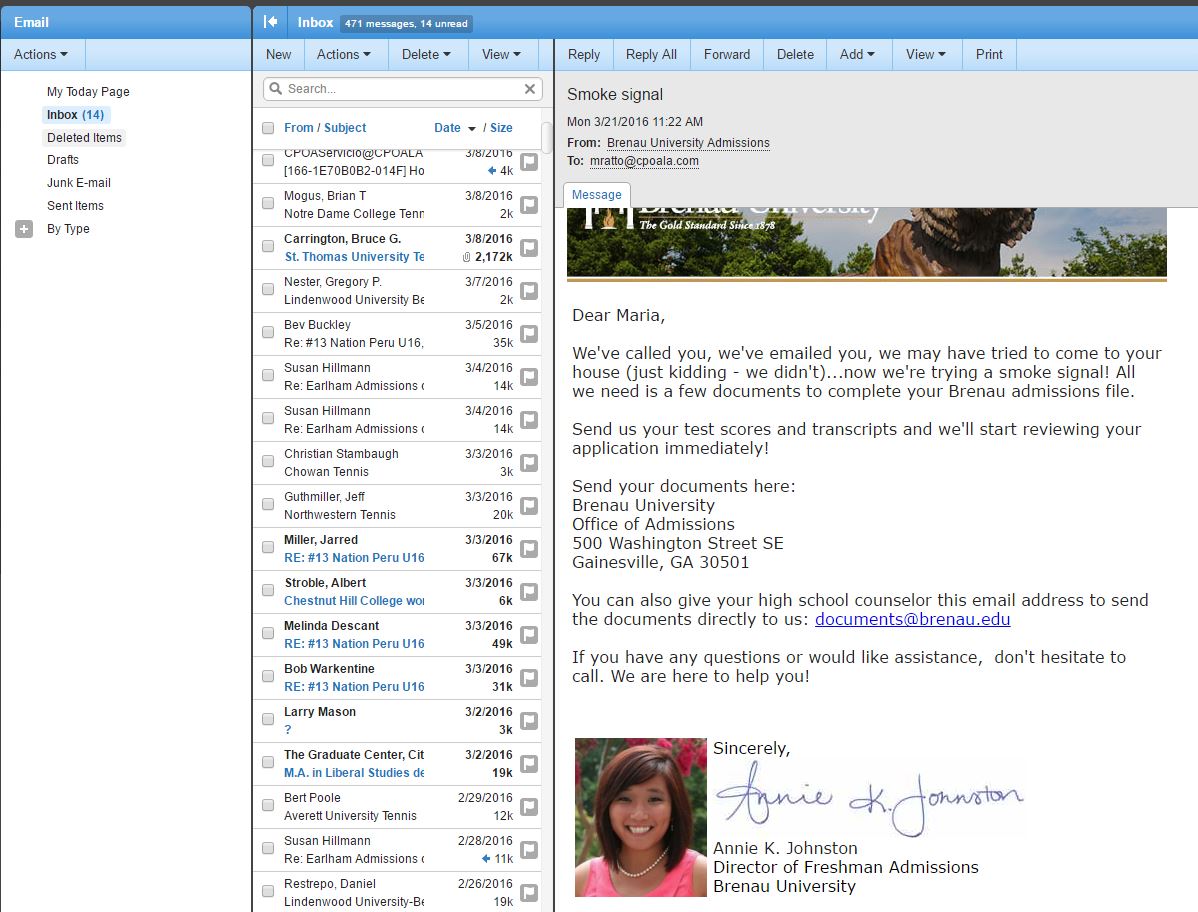Open the Junk E-mail folder
This screenshot has height=912, width=1198.
[79, 183]
